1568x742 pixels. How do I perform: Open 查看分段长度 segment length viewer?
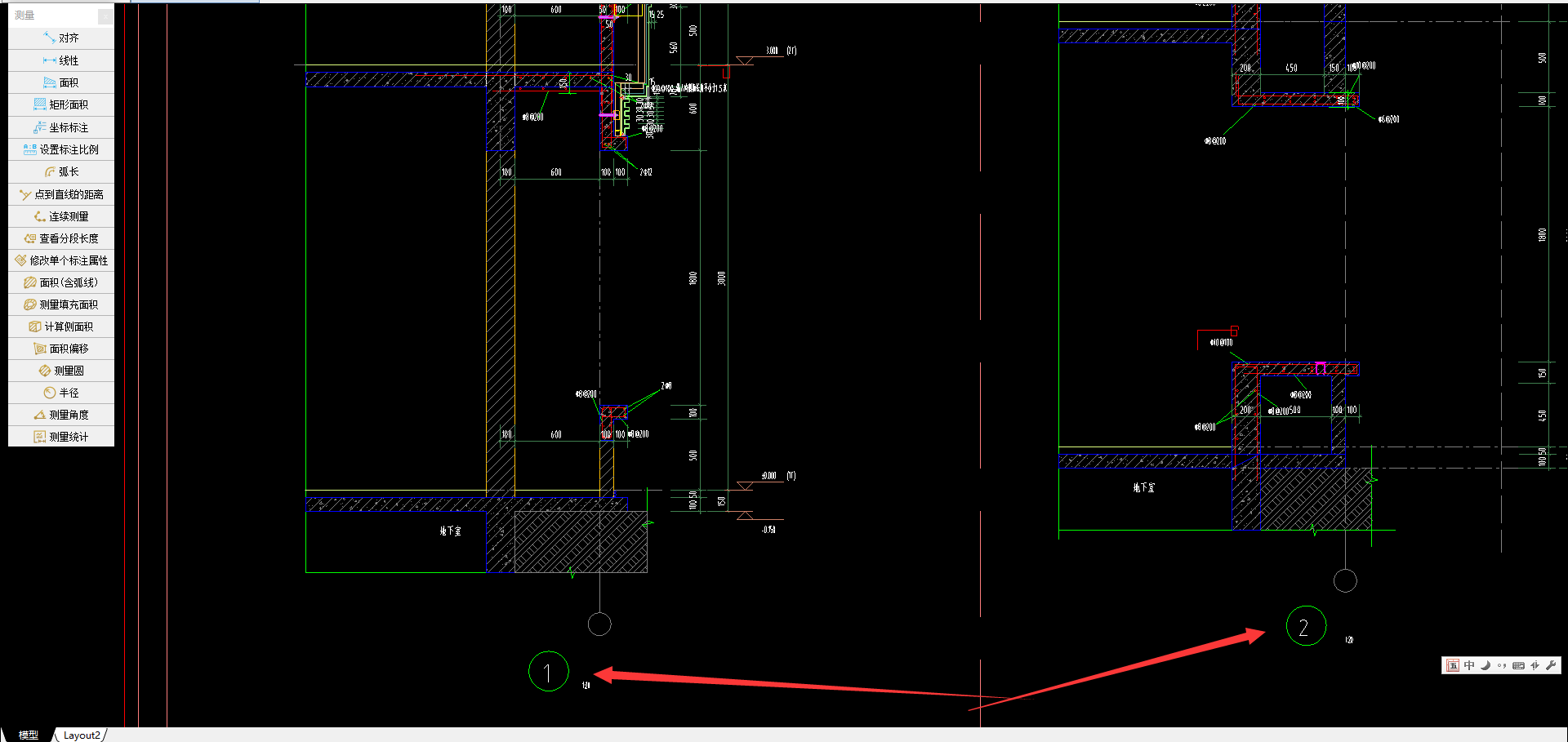point(61,238)
